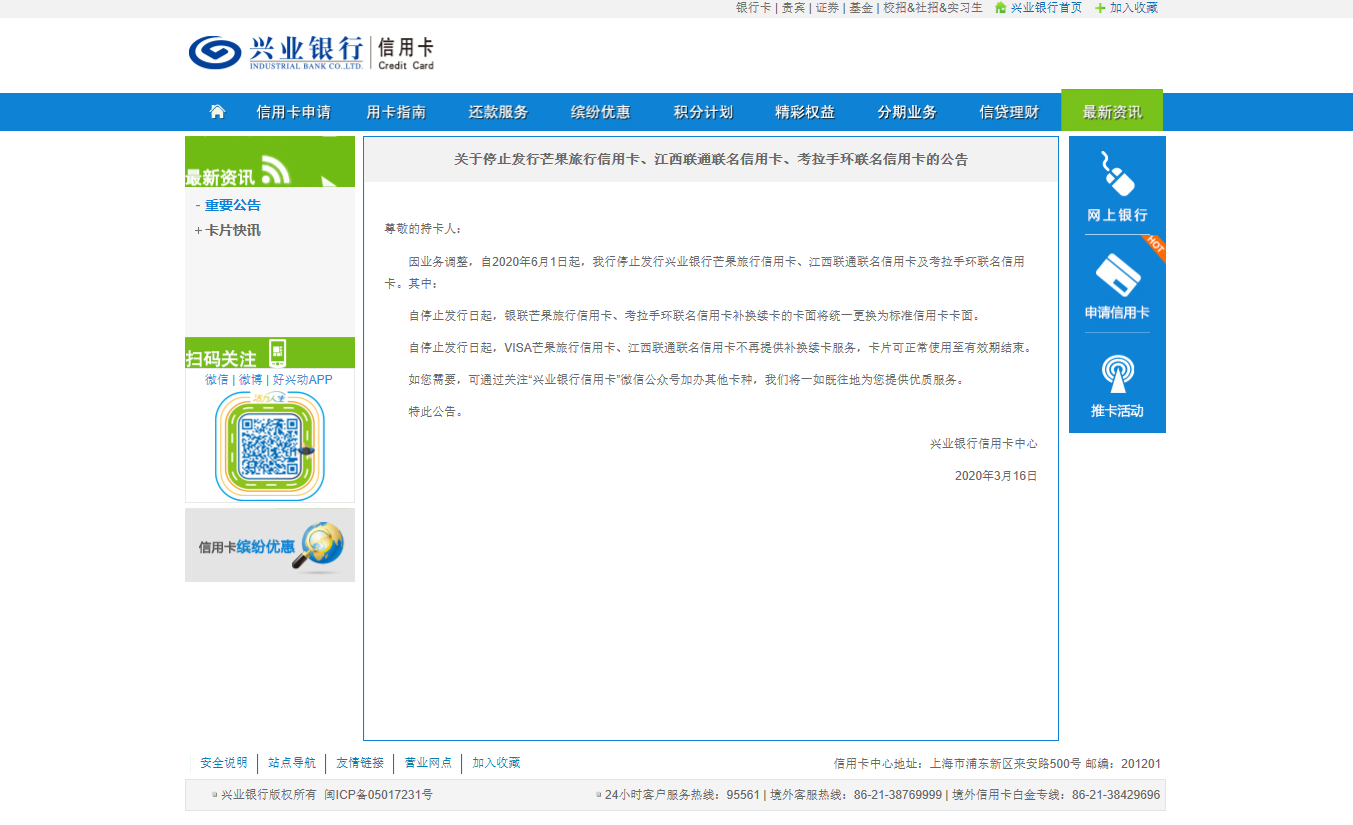Click the QR code image

[270, 445]
